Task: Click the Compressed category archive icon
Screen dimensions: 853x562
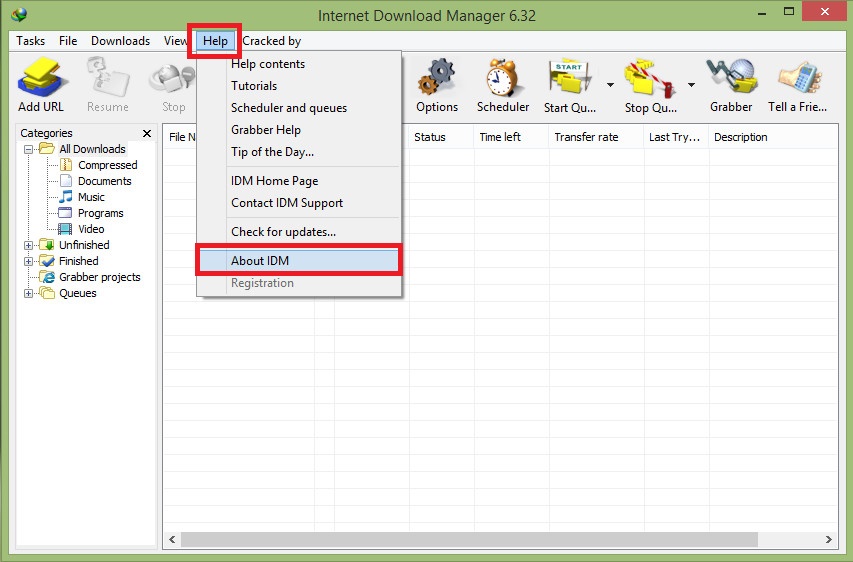Action: pyautogui.click(x=66, y=164)
